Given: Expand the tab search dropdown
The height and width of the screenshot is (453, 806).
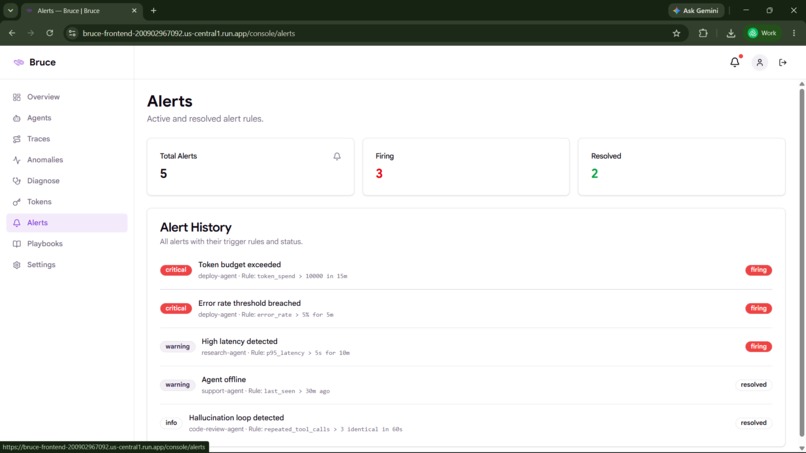Looking at the screenshot, I should click(x=10, y=10).
